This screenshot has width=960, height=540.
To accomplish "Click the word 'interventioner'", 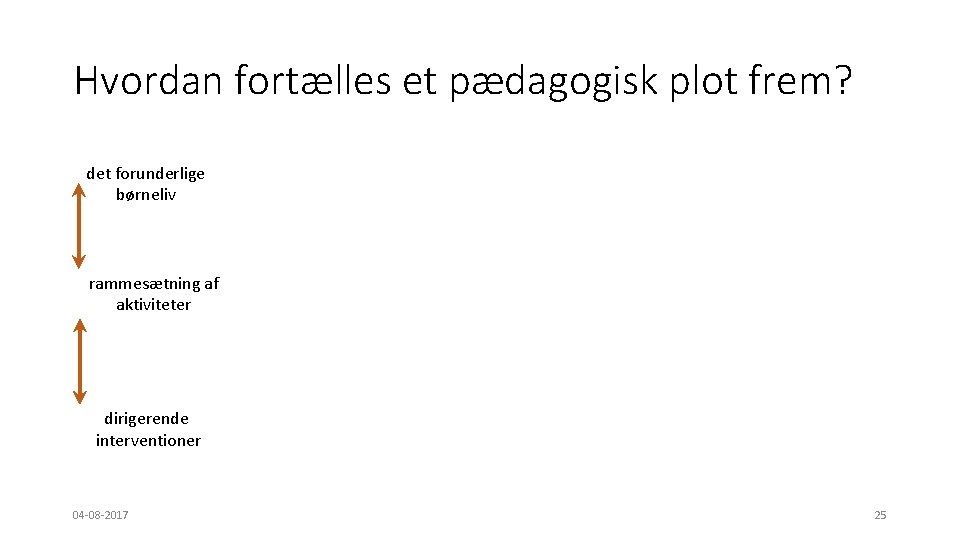I will (x=148, y=440).
